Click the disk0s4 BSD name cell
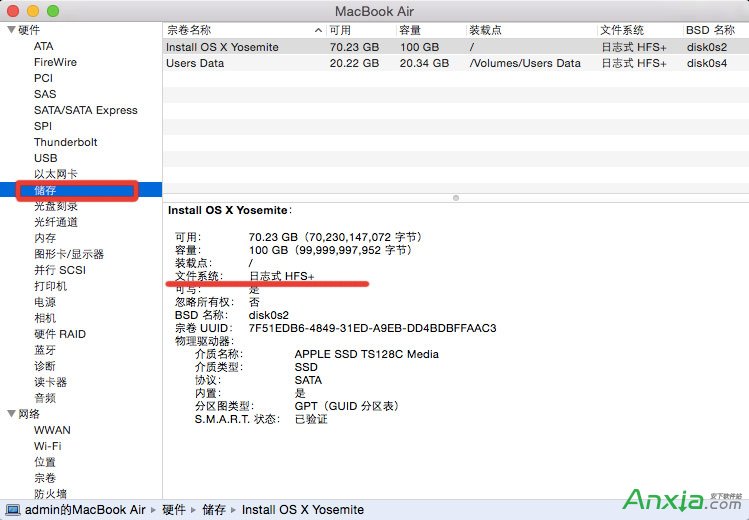Screen dimensions: 749x520 (x=707, y=63)
